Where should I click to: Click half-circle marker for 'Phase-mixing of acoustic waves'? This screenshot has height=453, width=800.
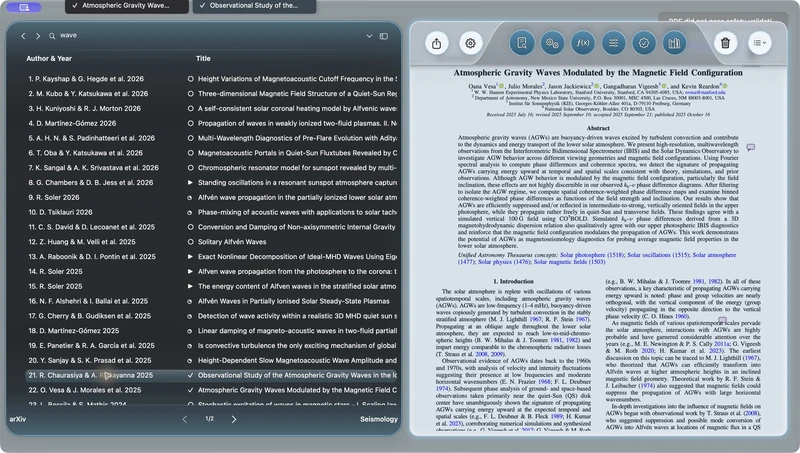tap(190, 213)
